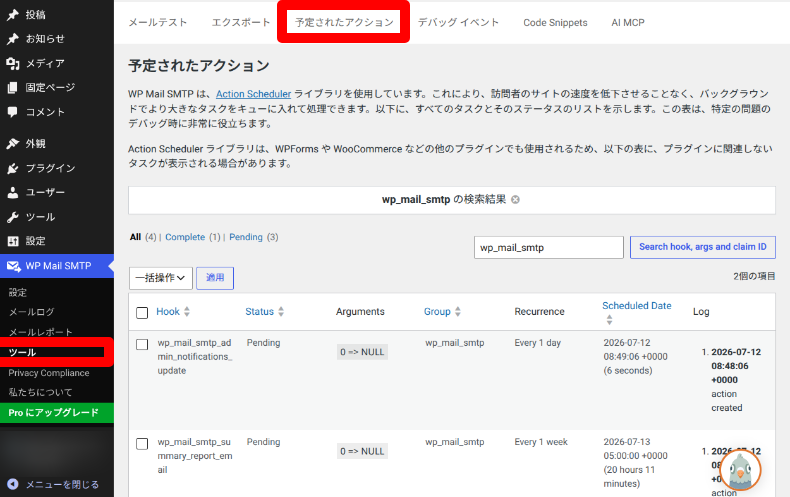
Task: Sort by Group using its arrow icon
Action: coord(457,312)
